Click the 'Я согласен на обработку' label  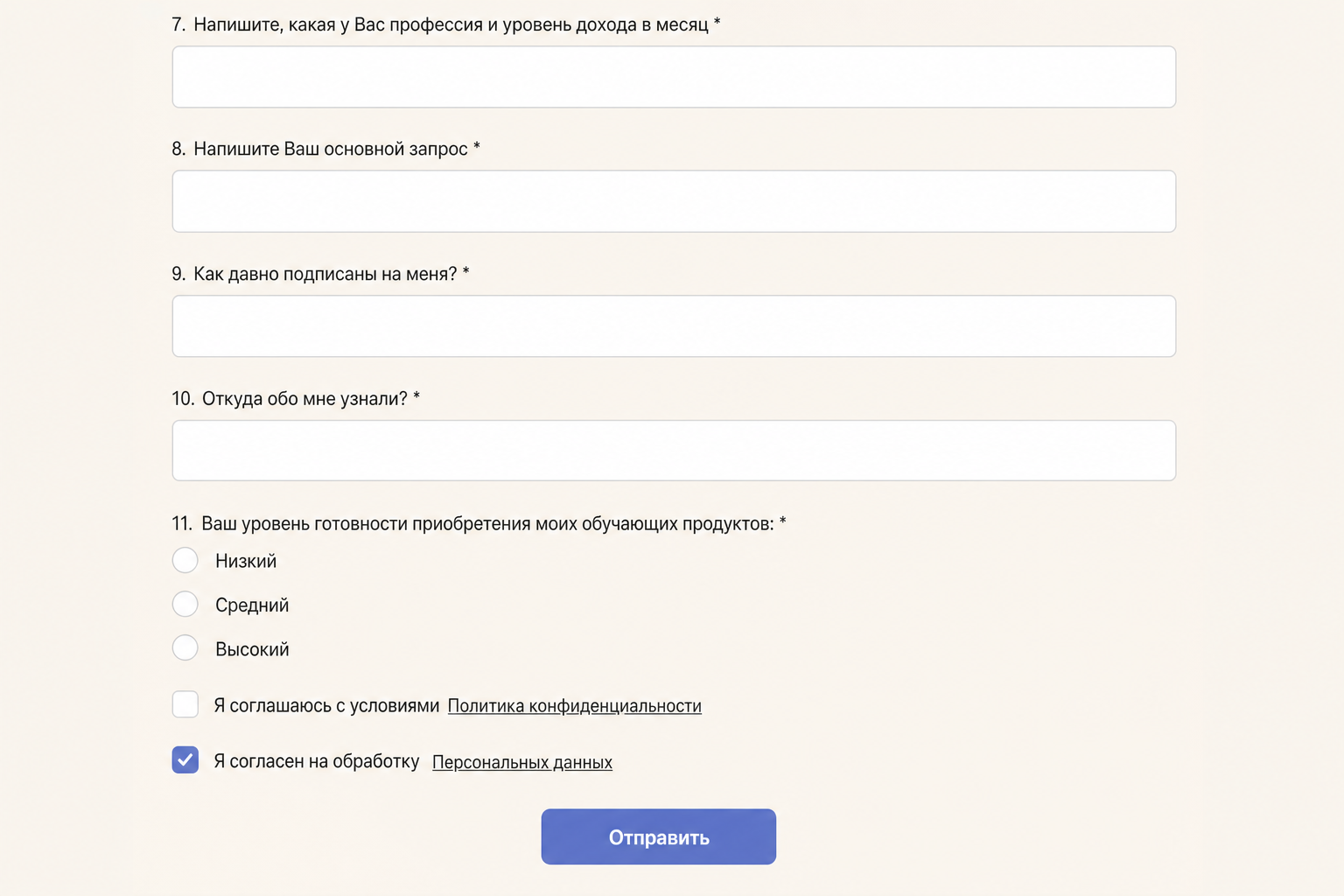317,761
